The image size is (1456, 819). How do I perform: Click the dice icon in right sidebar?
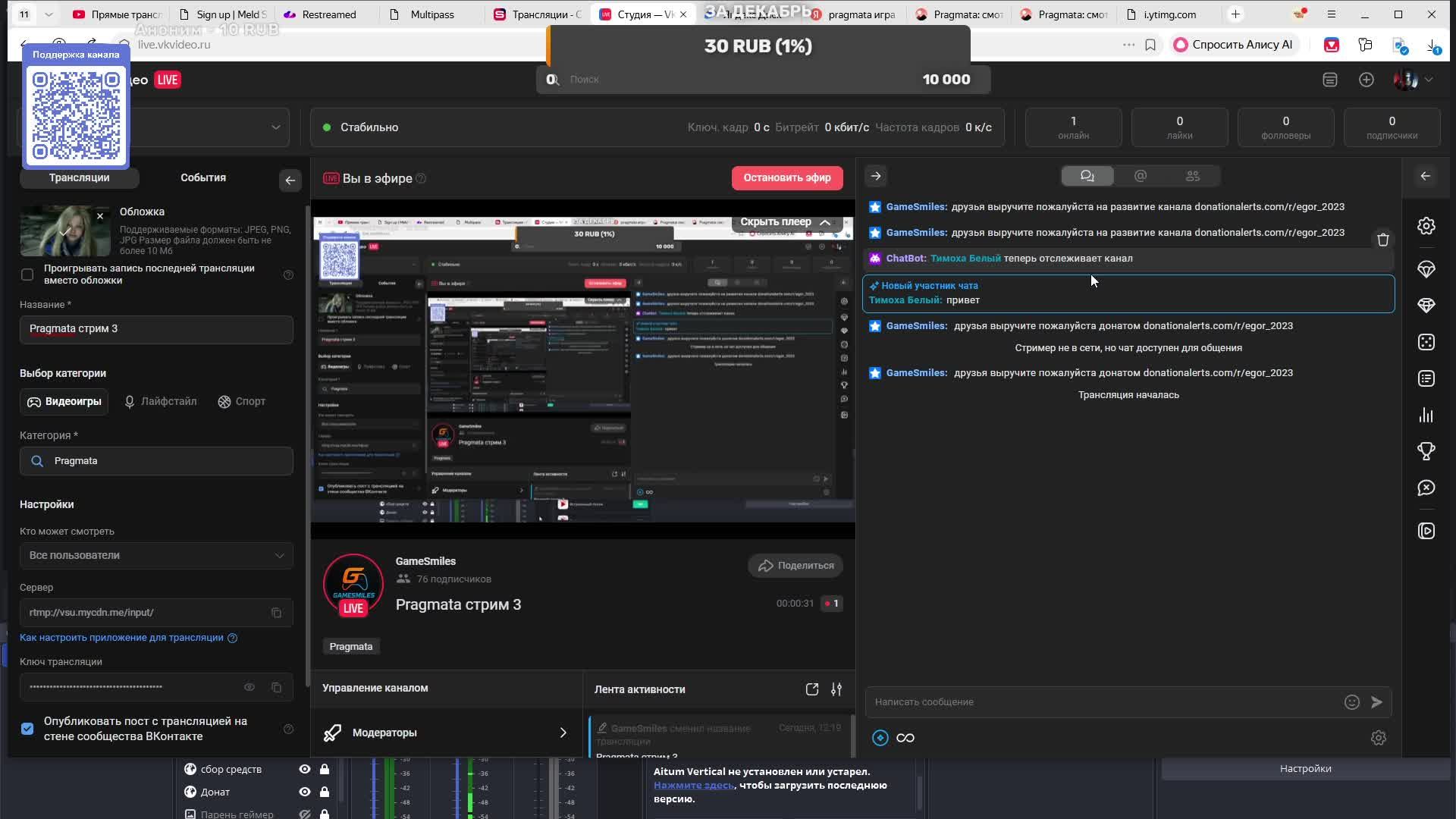tap(1426, 342)
